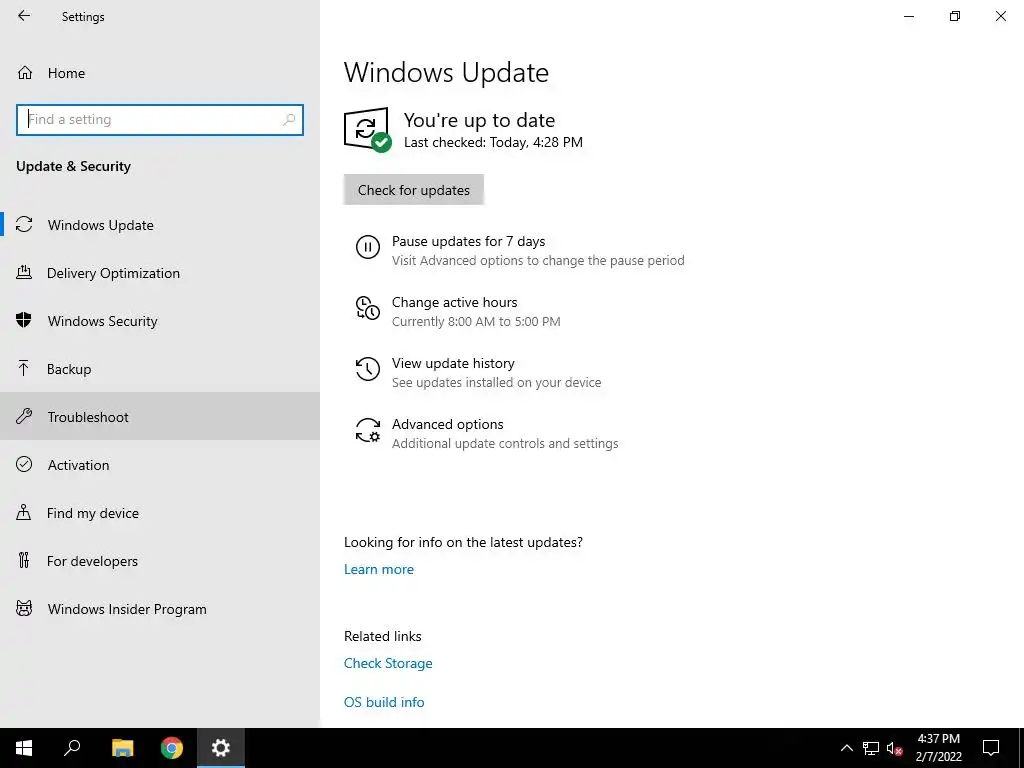Click the For developers tools icon
The width and height of the screenshot is (1024, 768).
[x=24, y=560]
